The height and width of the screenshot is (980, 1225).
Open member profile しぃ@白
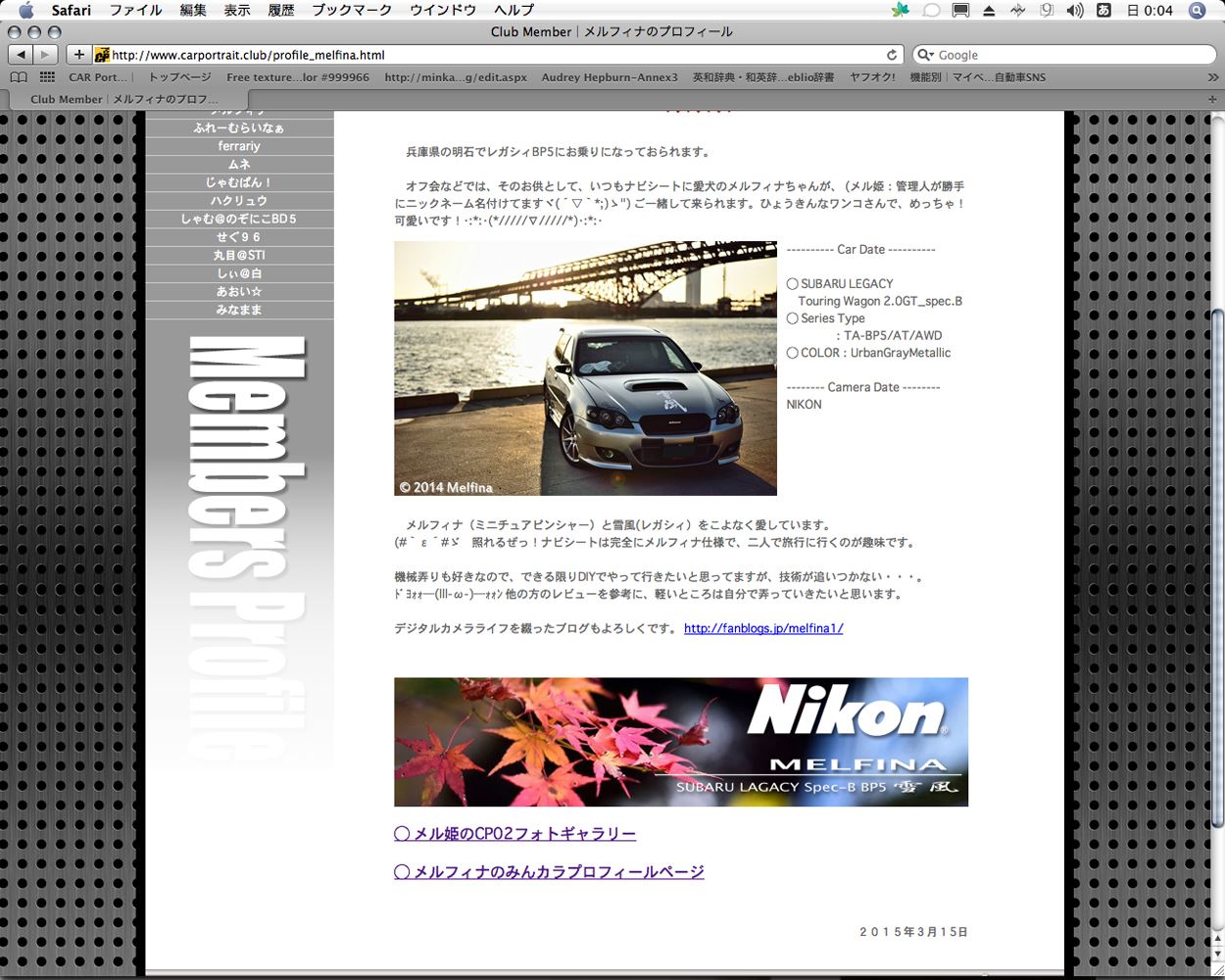point(239,273)
